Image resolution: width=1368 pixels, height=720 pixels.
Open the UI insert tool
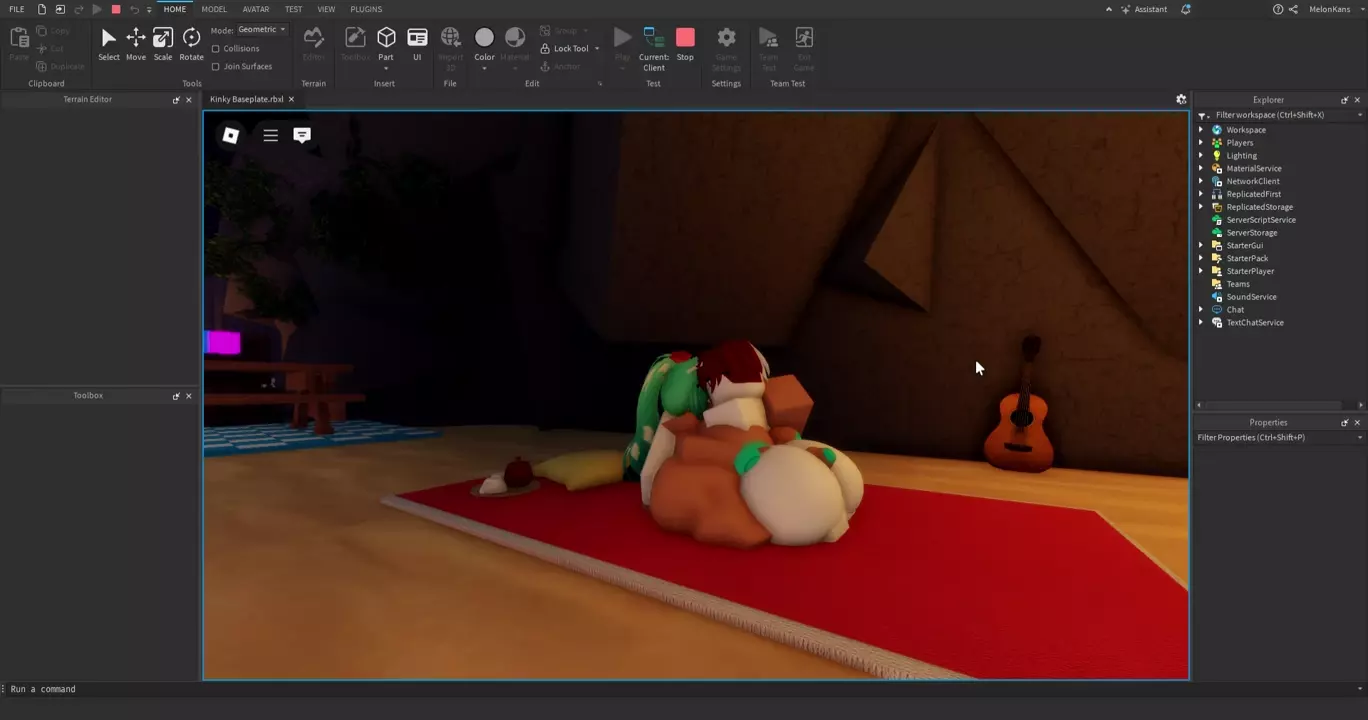pos(417,43)
